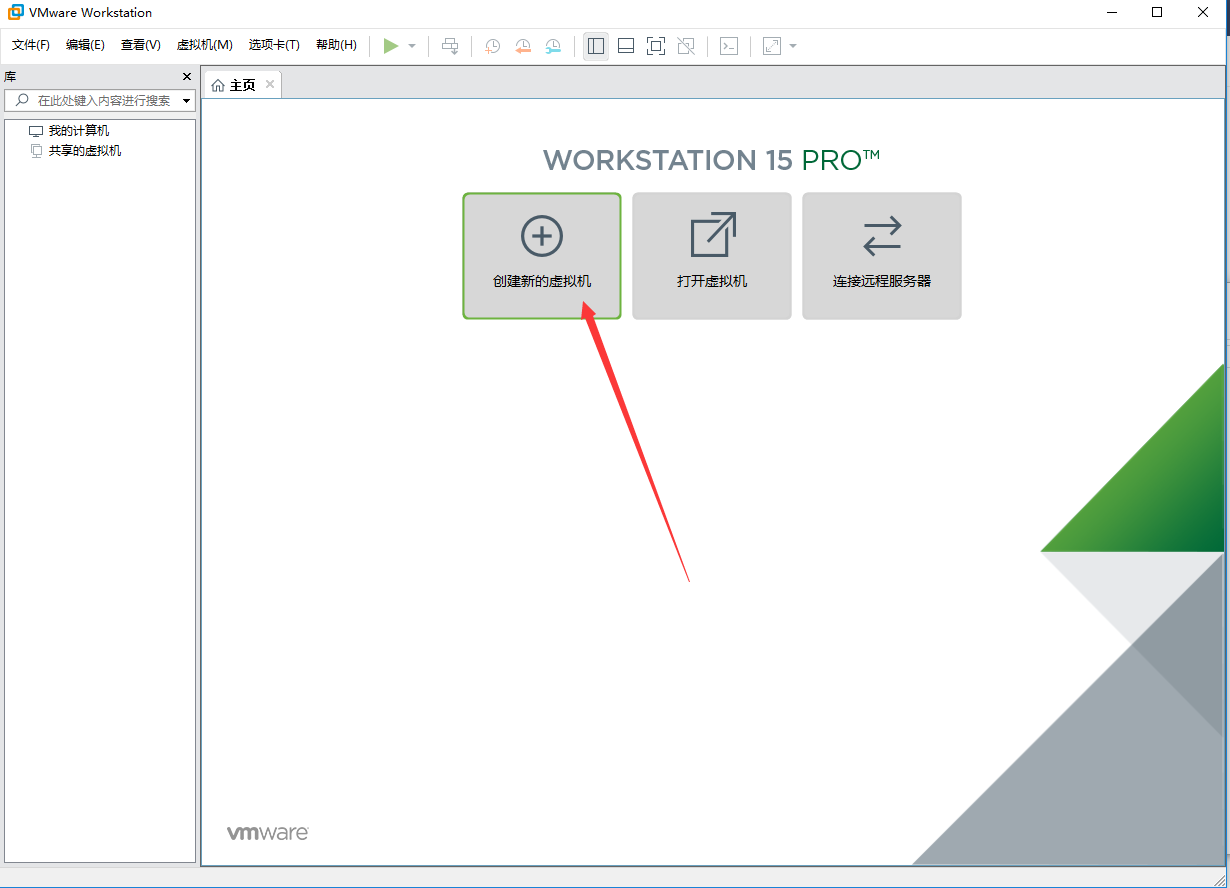Toggle the library sidebar view icon
The image size is (1230, 888).
click(x=596, y=46)
